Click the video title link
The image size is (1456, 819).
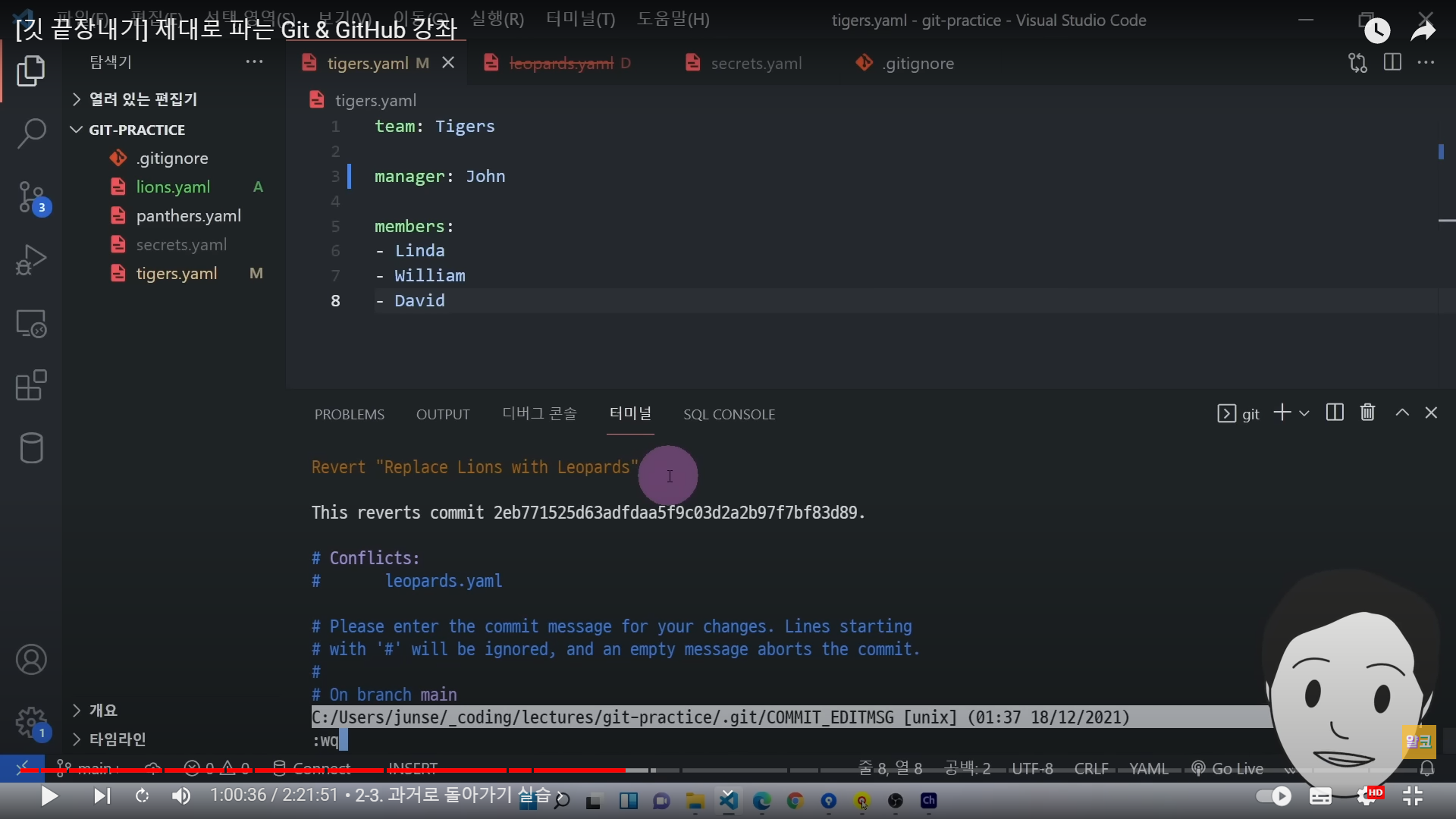coord(236,30)
